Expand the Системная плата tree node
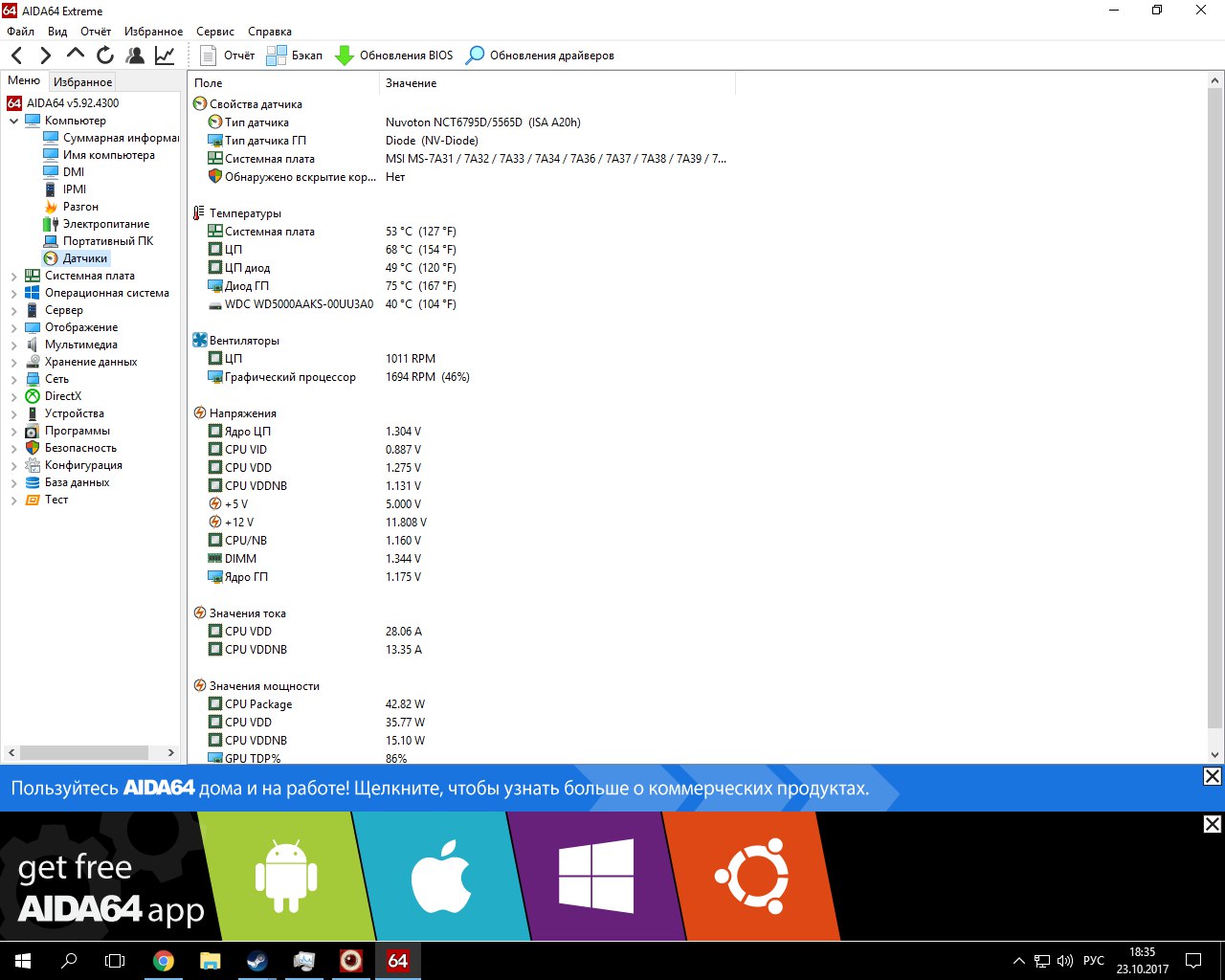 13,277
